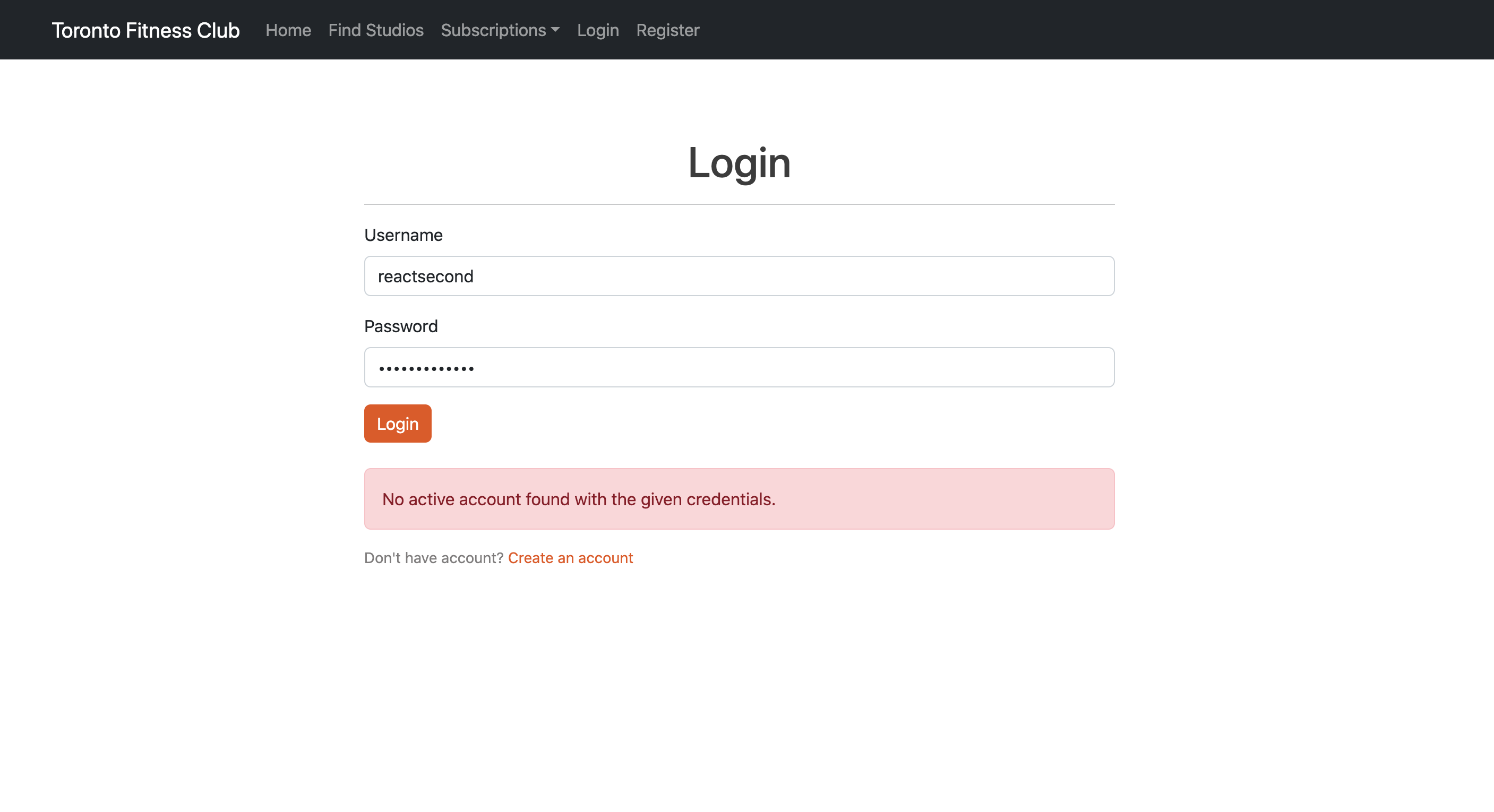Click inside the Username field
The height and width of the screenshot is (812, 1494).
click(x=739, y=276)
